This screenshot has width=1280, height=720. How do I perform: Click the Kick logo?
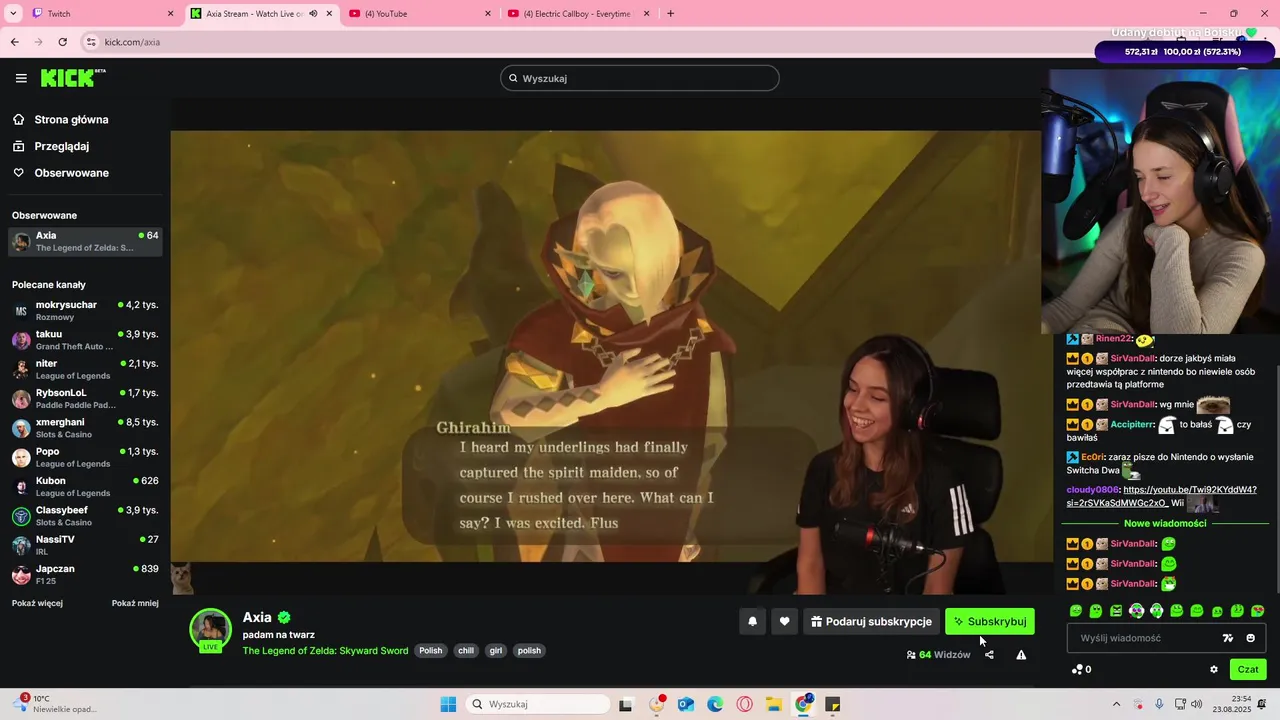click(73, 78)
